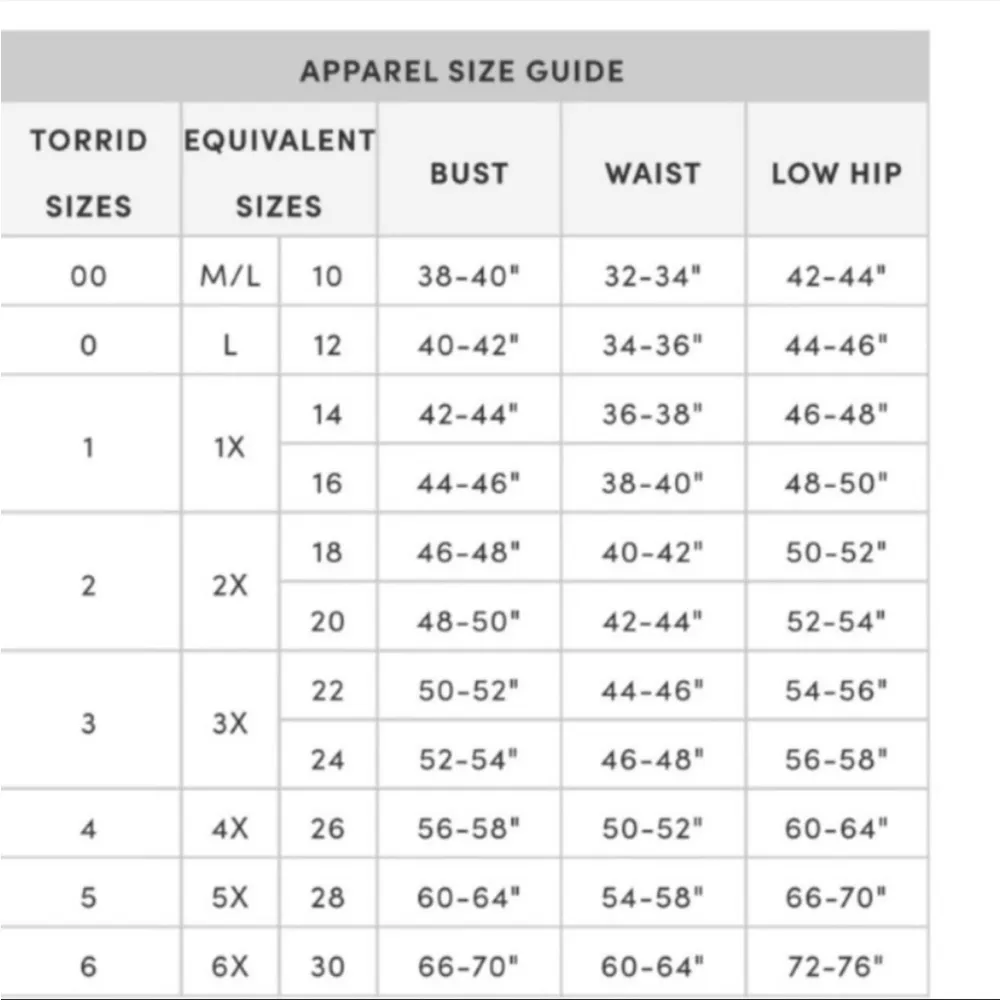Click the LOW HIP column header
Image resolution: width=1000 pixels, height=1000 pixels.
(836, 173)
